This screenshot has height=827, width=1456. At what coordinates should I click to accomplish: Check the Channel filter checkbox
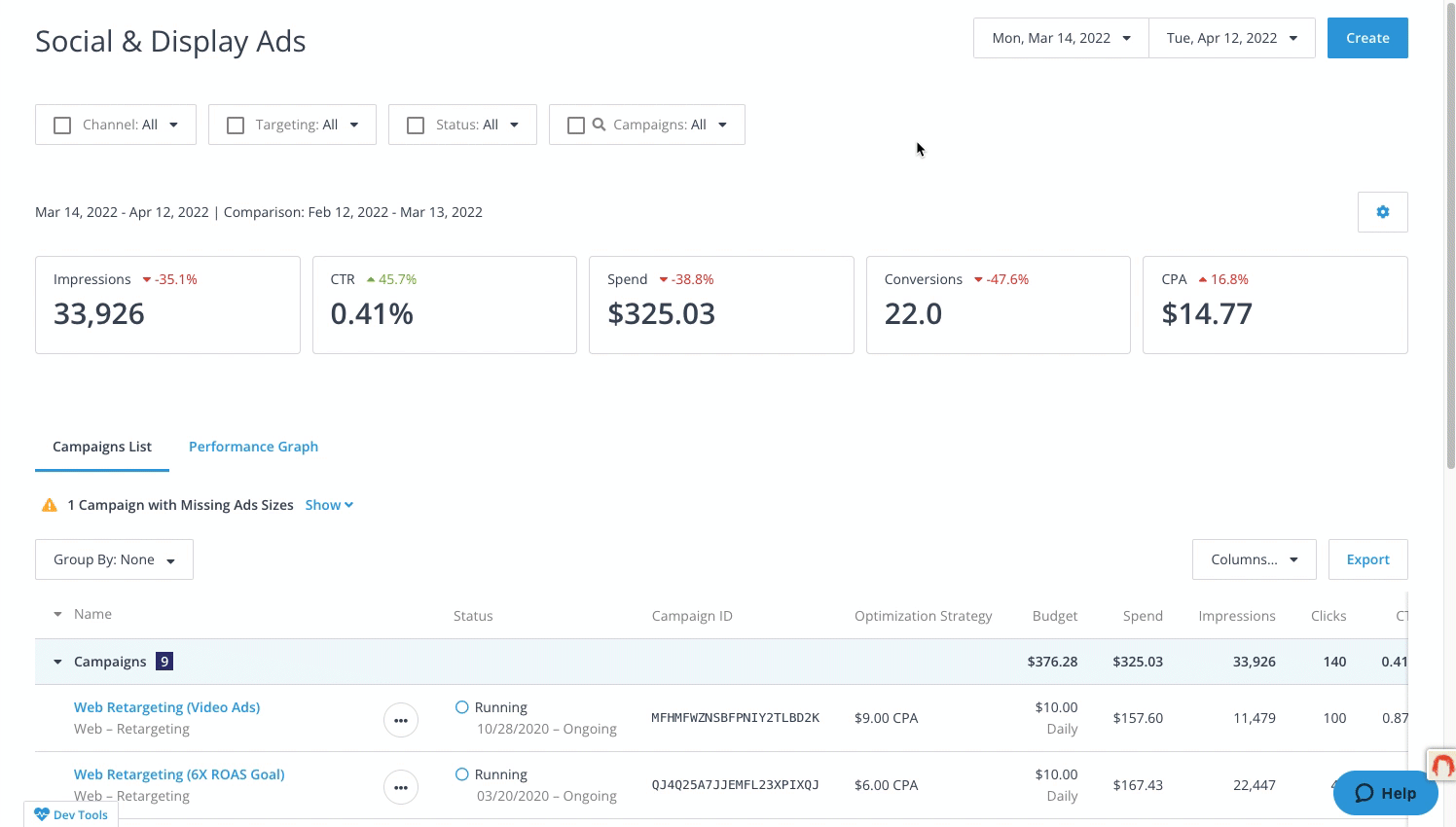(x=62, y=125)
